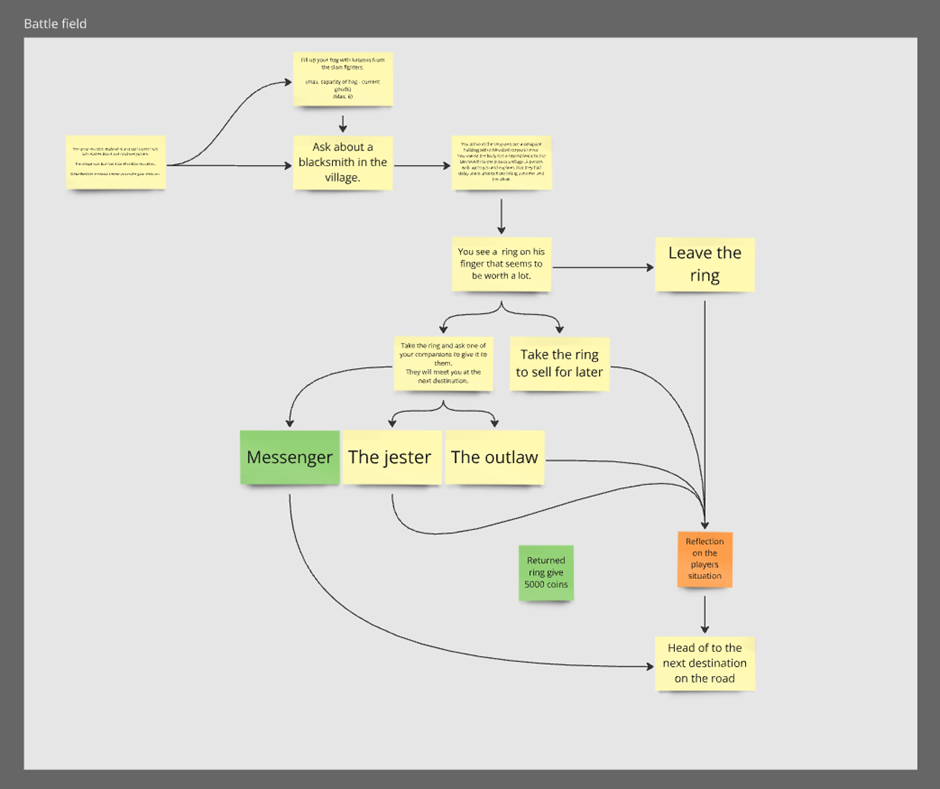Select the 'Ask about a blacksmith' sticky note
Viewport: 940px width, 789px height.
[x=343, y=162]
